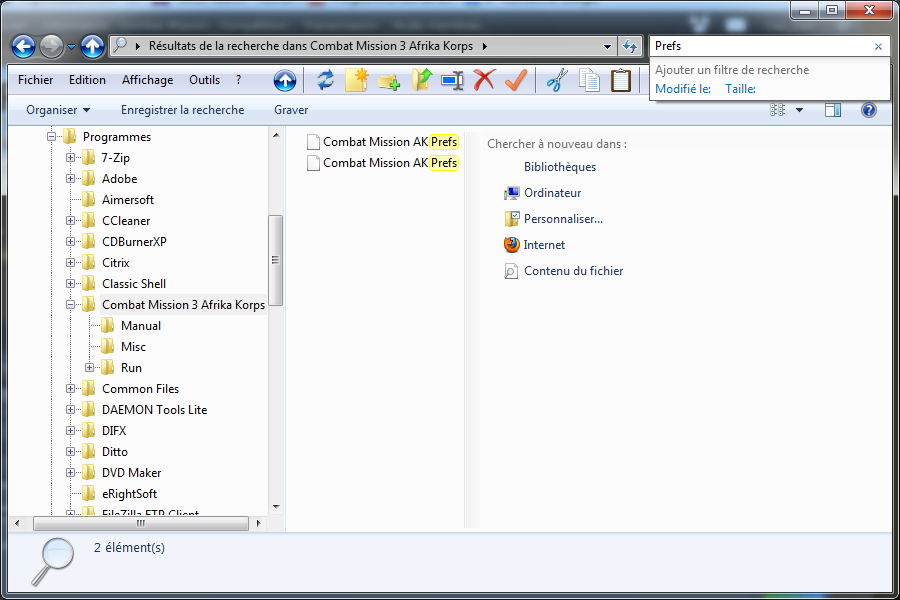The image size is (900, 600).
Task: Search again in Ordinateur
Action: (x=542, y=193)
